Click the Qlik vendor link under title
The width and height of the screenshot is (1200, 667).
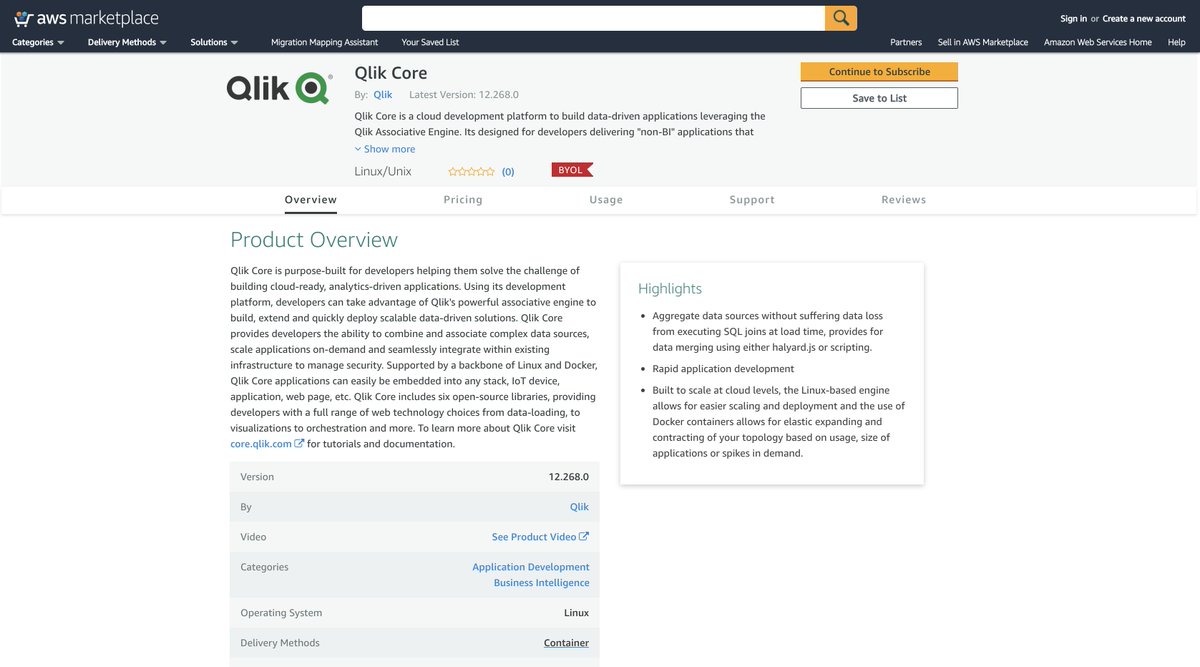pyautogui.click(x=383, y=95)
